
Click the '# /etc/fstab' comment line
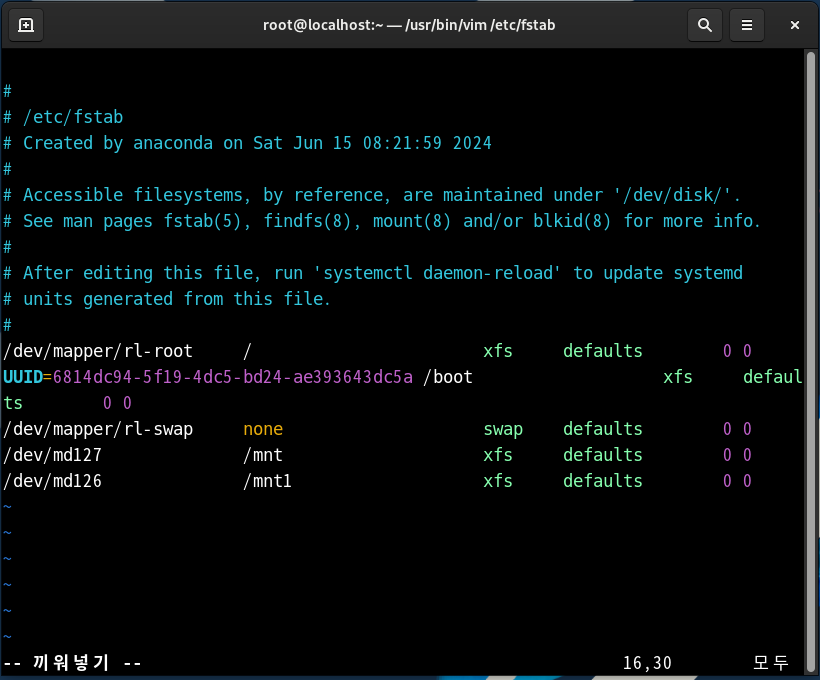[x=63, y=117]
